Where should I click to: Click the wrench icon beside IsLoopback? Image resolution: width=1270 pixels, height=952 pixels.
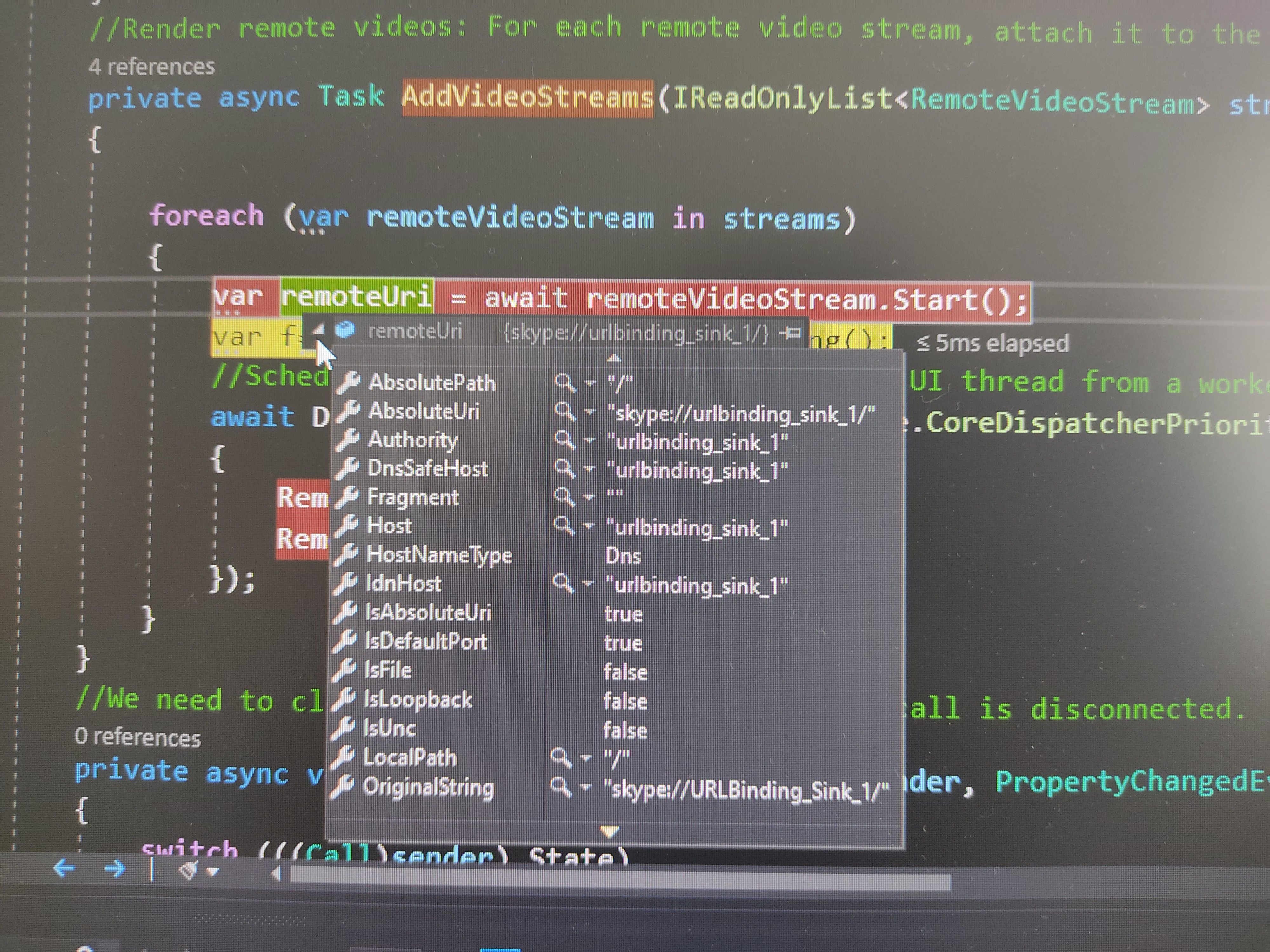click(344, 699)
